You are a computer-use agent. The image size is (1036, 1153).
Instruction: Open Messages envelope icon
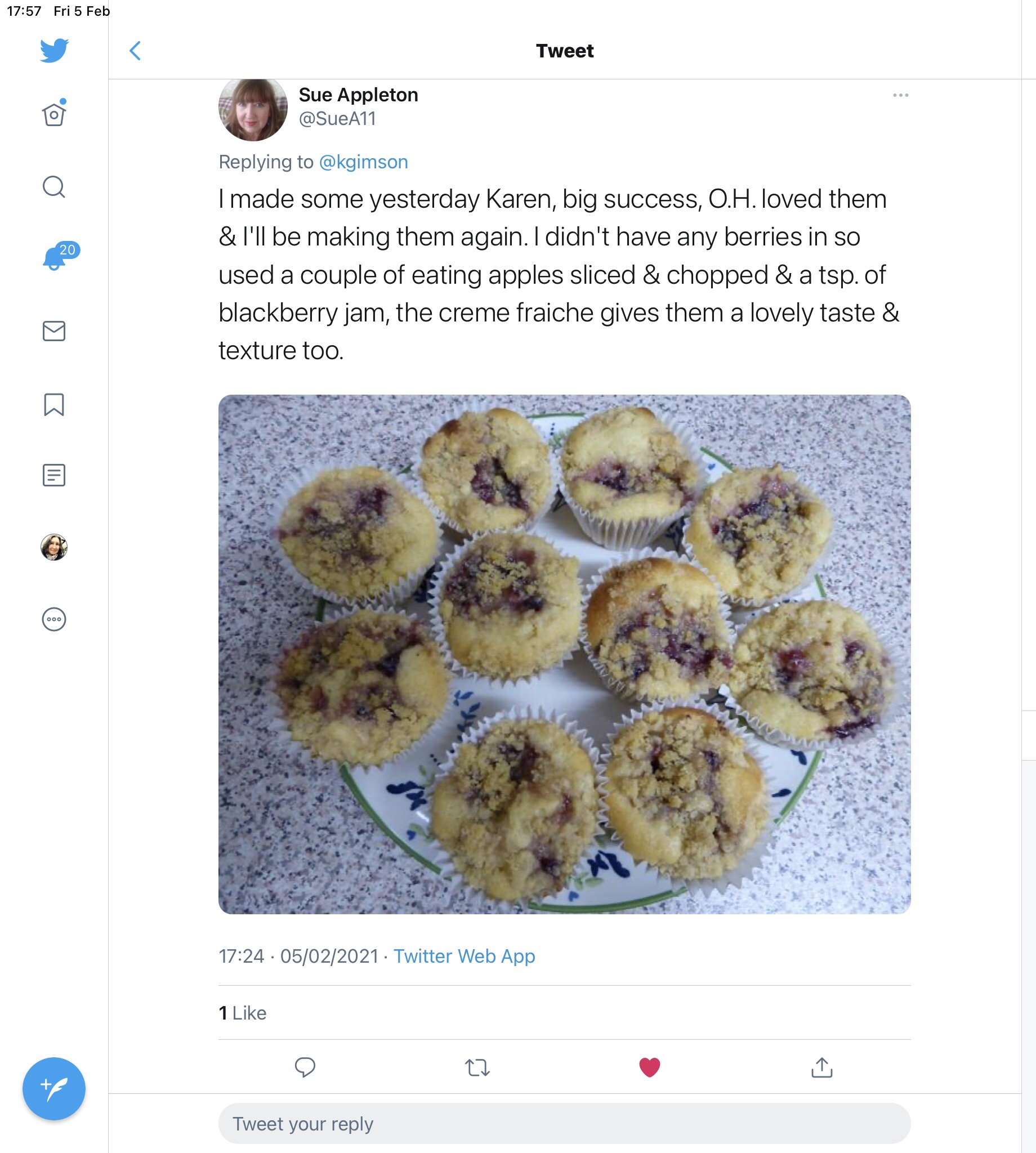click(54, 330)
